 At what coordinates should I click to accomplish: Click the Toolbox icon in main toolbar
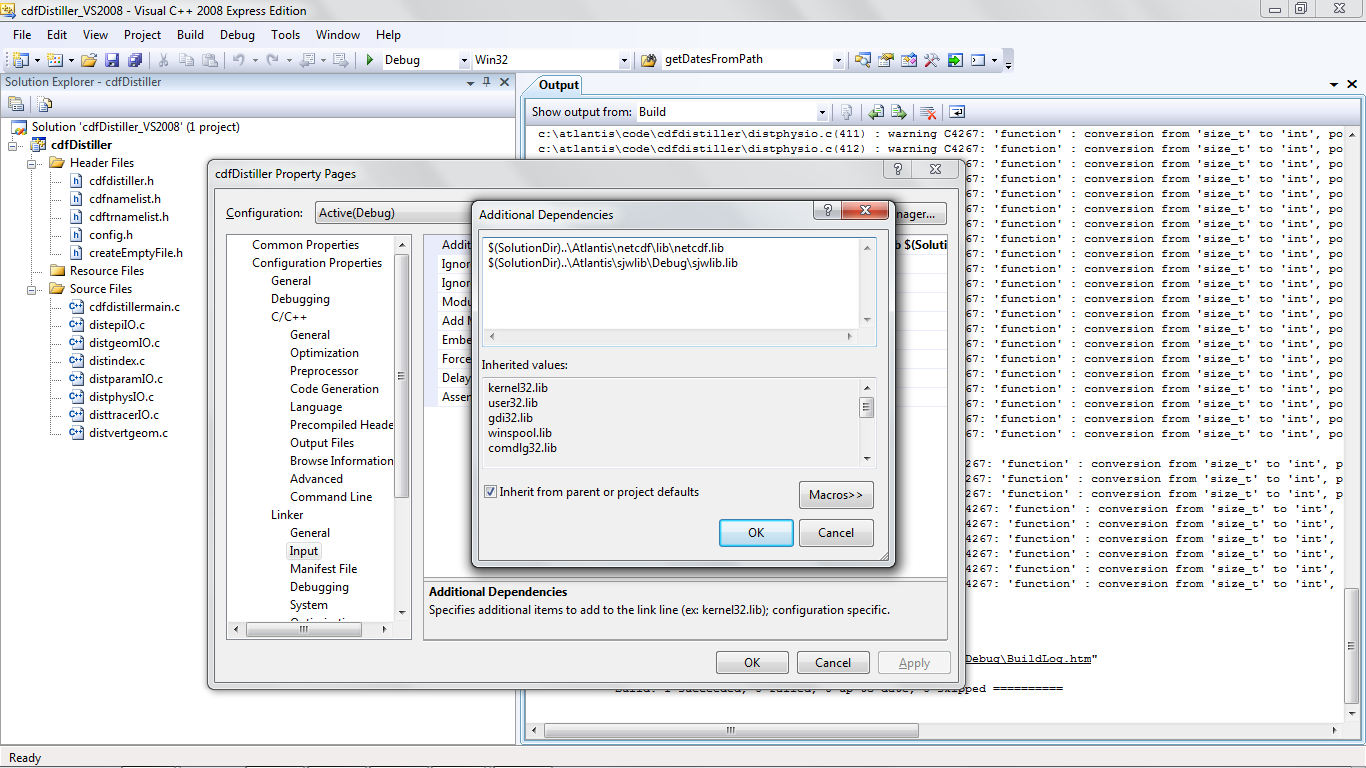tap(931, 60)
